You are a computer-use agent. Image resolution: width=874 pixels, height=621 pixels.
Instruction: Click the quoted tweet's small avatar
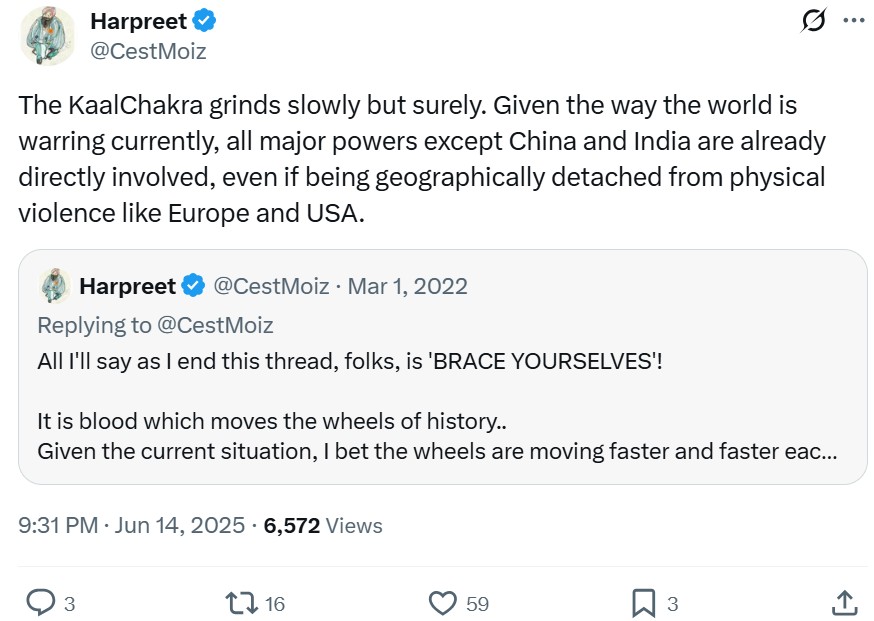(54, 287)
